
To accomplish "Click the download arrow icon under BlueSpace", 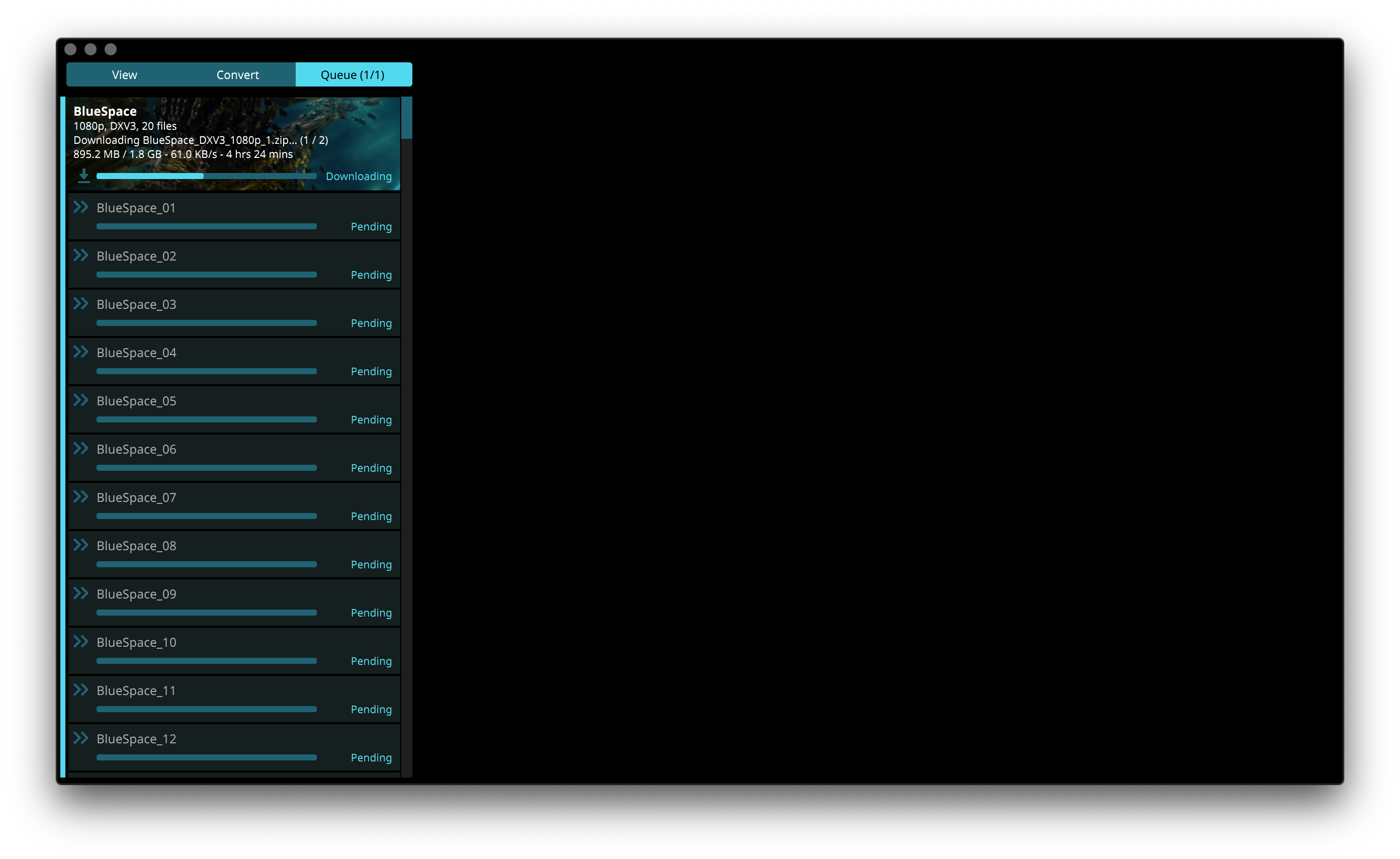I will coord(83,176).
